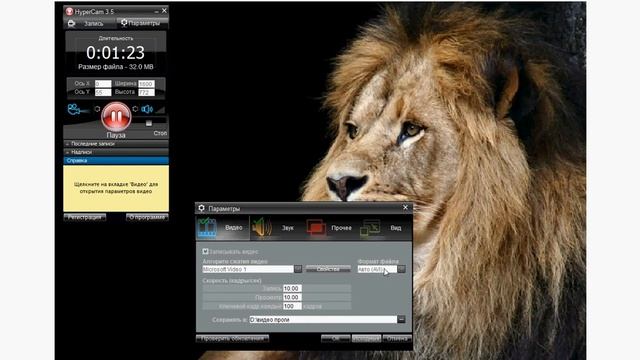Collapse the Справка help section header

[x=116, y=160]
